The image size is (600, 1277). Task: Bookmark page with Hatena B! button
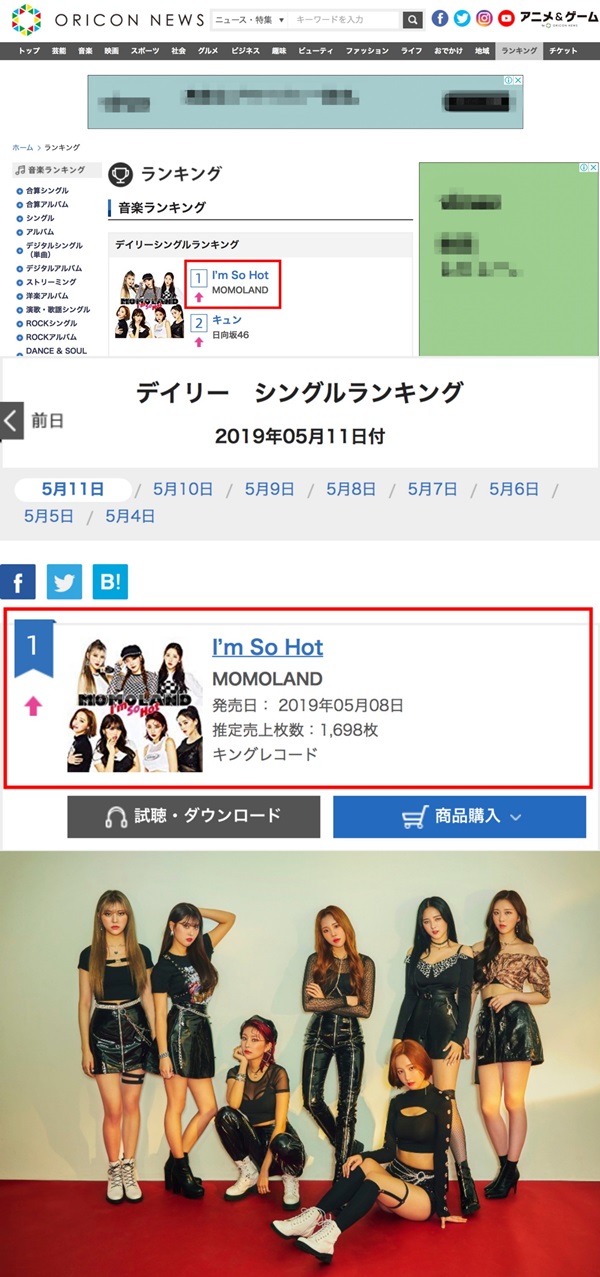coord(110,582)
